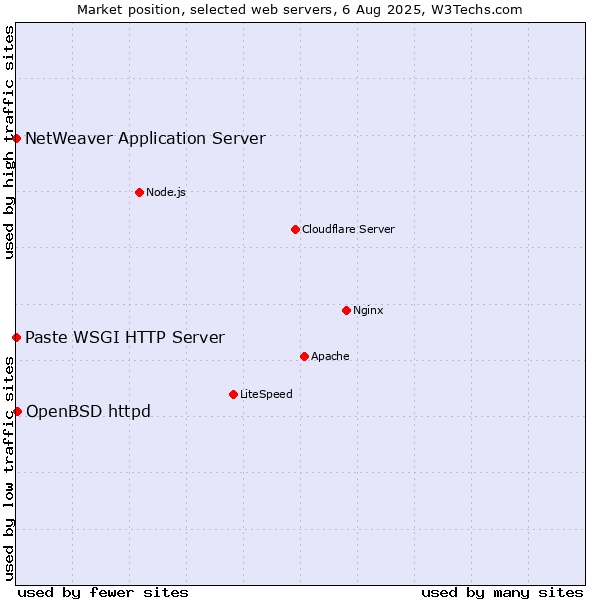Click the LiteSpeed red marker

tap(234, 395)
